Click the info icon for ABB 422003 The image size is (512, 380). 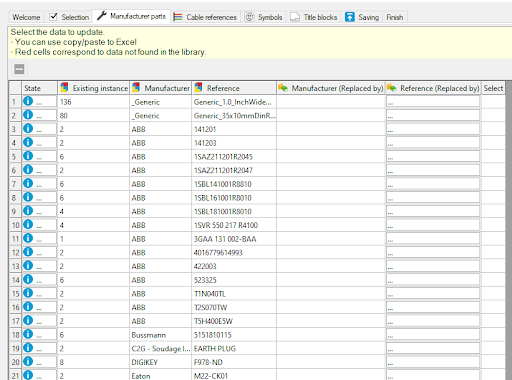[28, 265]
